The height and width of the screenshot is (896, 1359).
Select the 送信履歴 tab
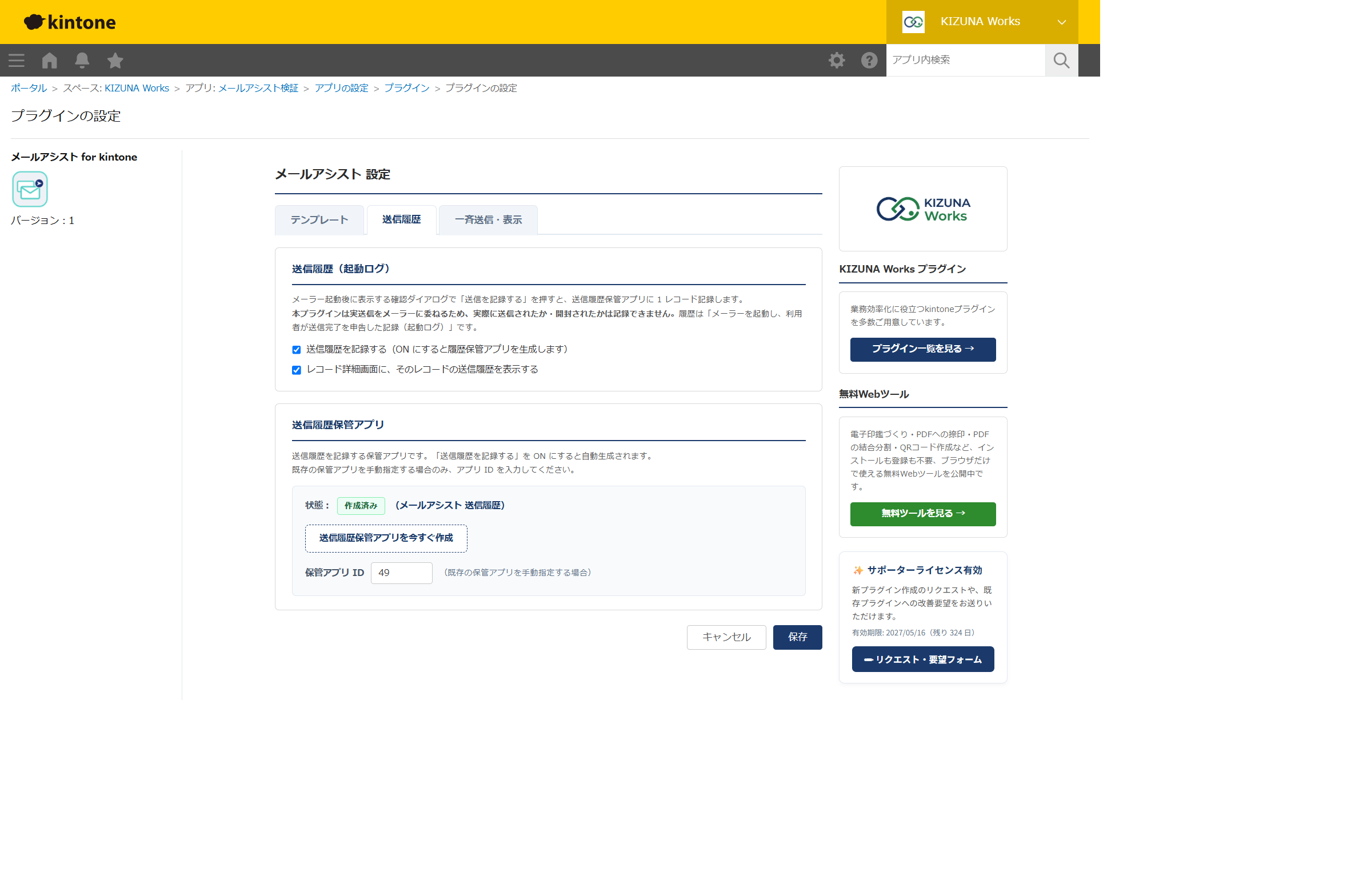(x=401, y=219)
